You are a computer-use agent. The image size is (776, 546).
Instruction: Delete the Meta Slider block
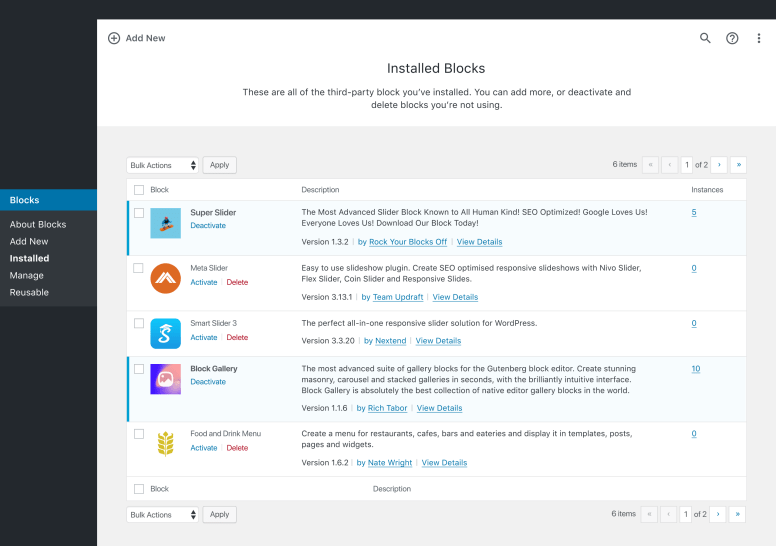tap(237, 282)
